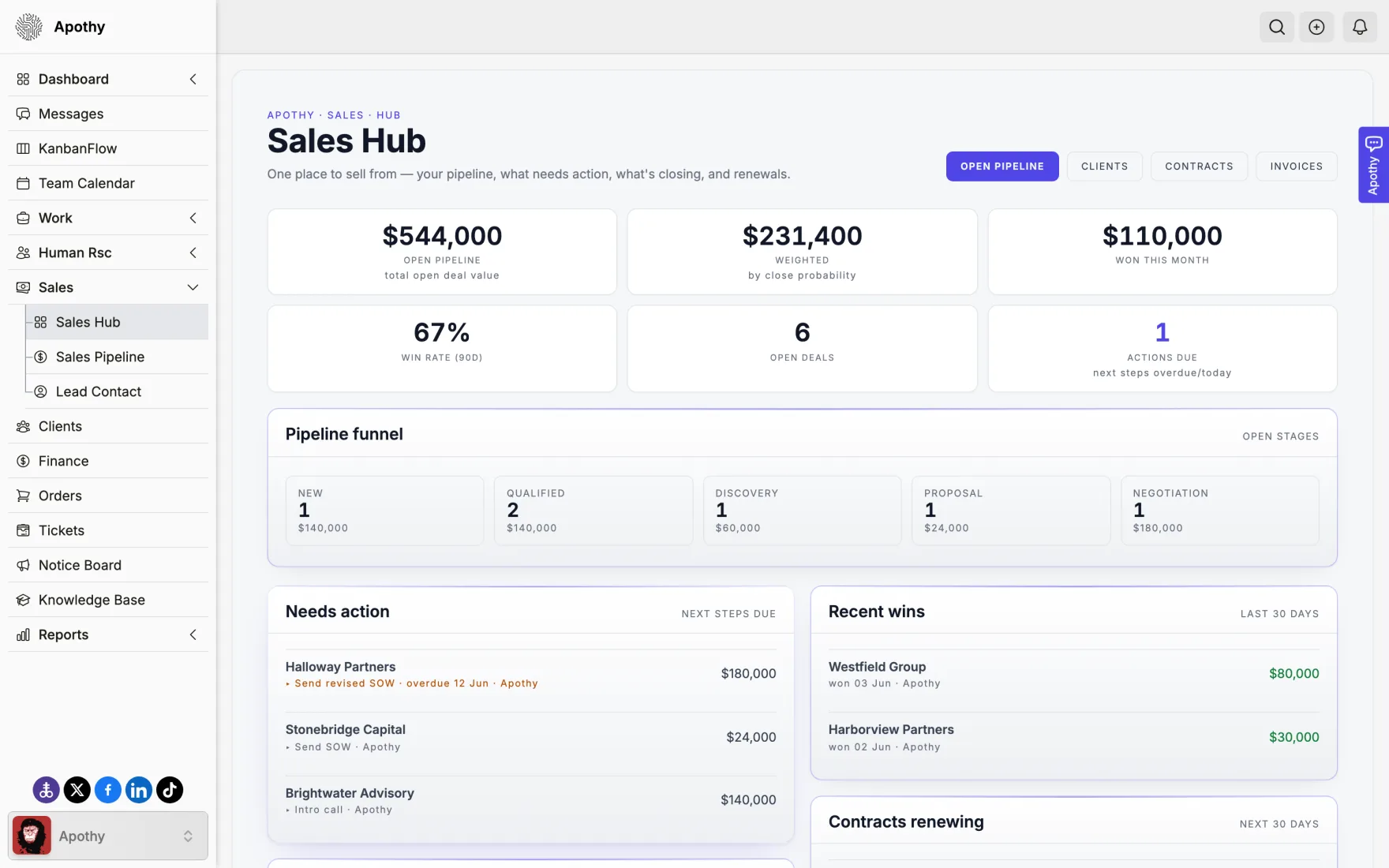This screenshot has height=868, width=1389.
Task: Click the Sales Pipeline dollar icon
Action: tap(40, 357)
